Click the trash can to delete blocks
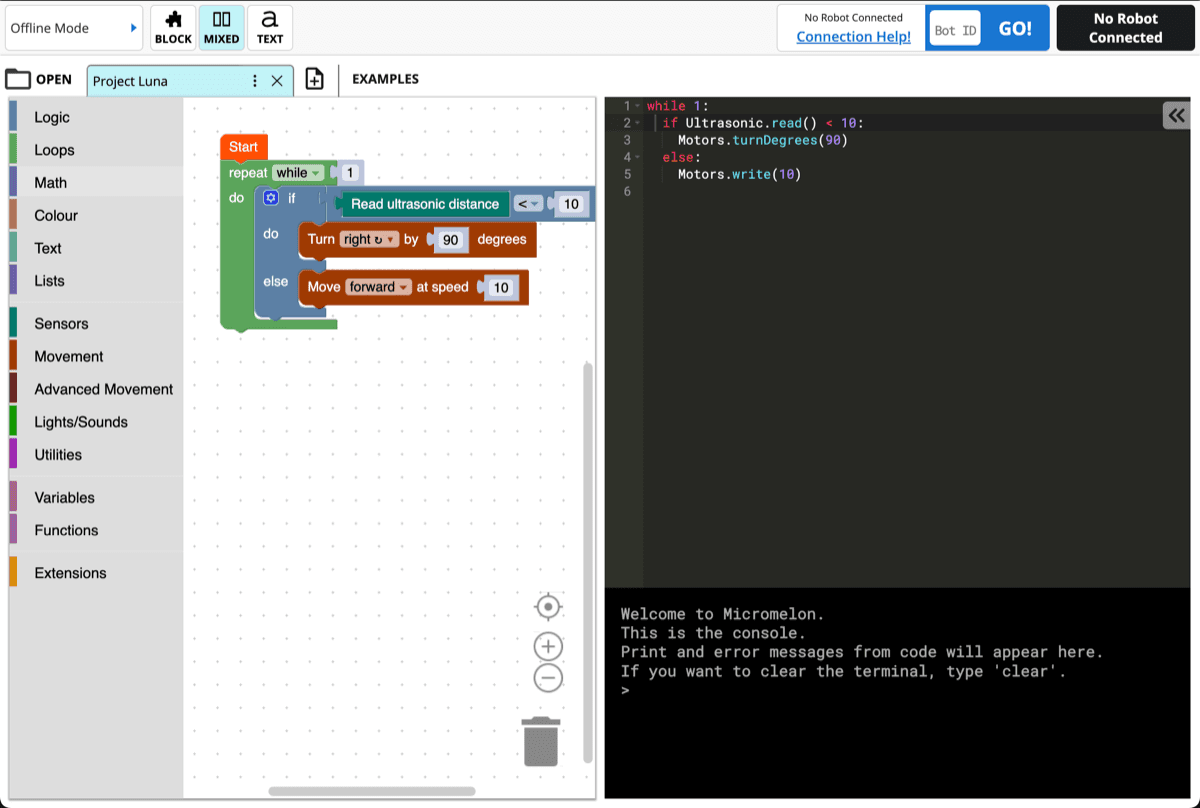This screenshot has height=808, width=1200. tap(541, 740)
